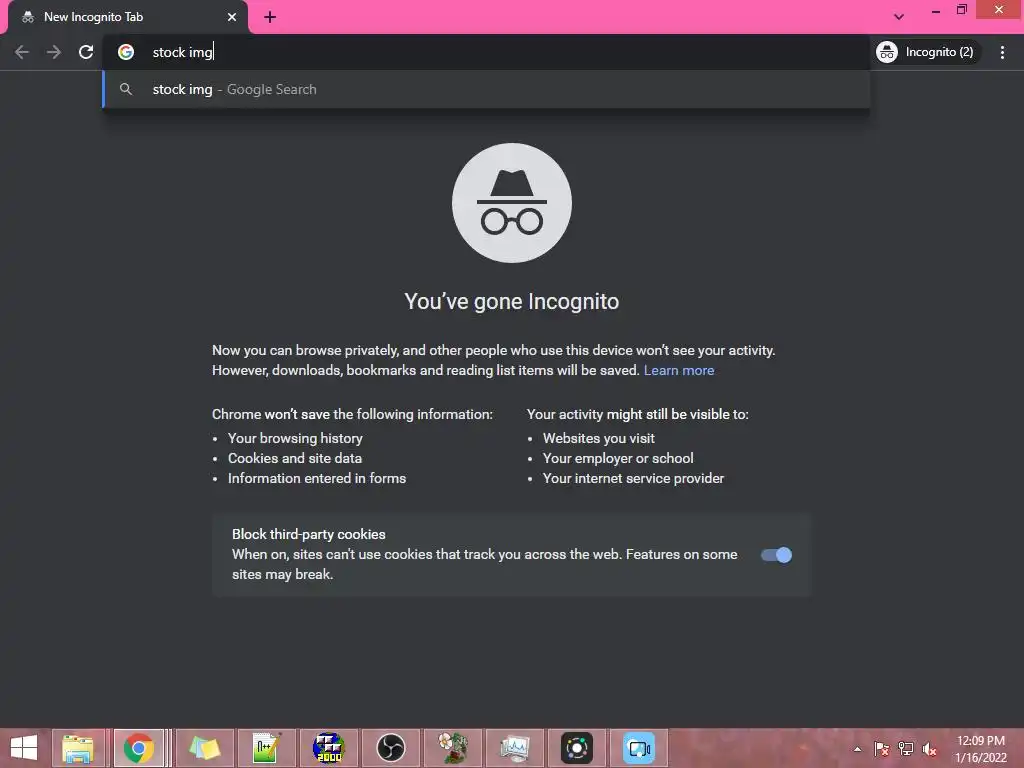Click the 'Block third-party cookies' title text
The image size is (1024, 768).
point(308,534)
